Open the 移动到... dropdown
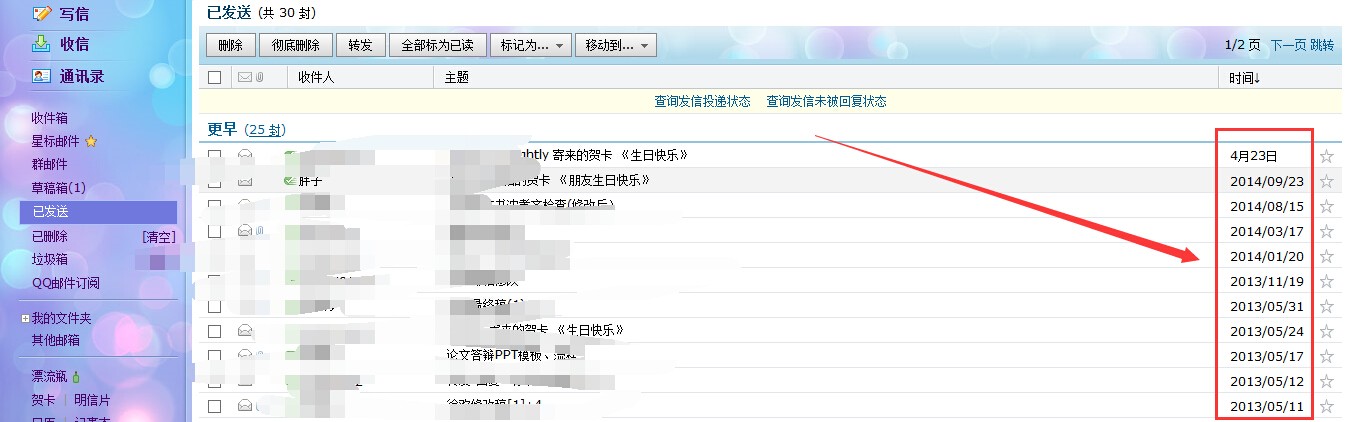 [x=616, y=45]
